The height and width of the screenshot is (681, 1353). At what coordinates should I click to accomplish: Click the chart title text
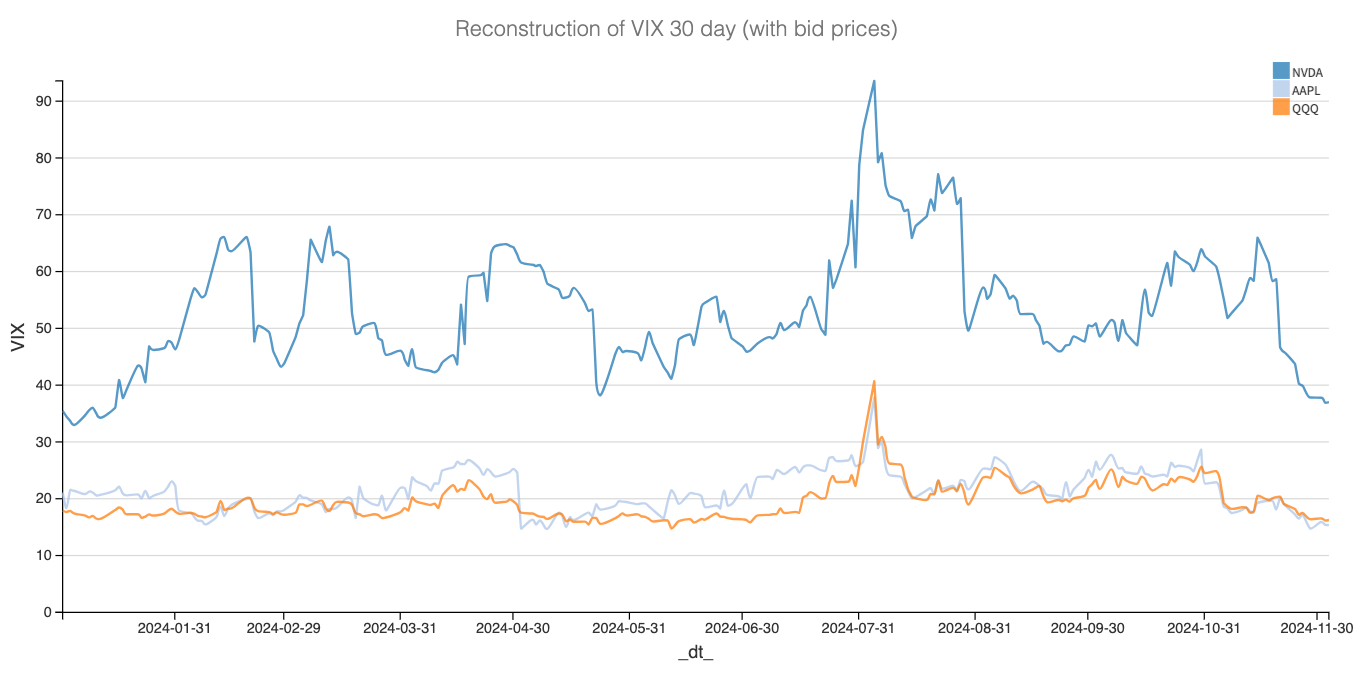(x=676, y=29)
